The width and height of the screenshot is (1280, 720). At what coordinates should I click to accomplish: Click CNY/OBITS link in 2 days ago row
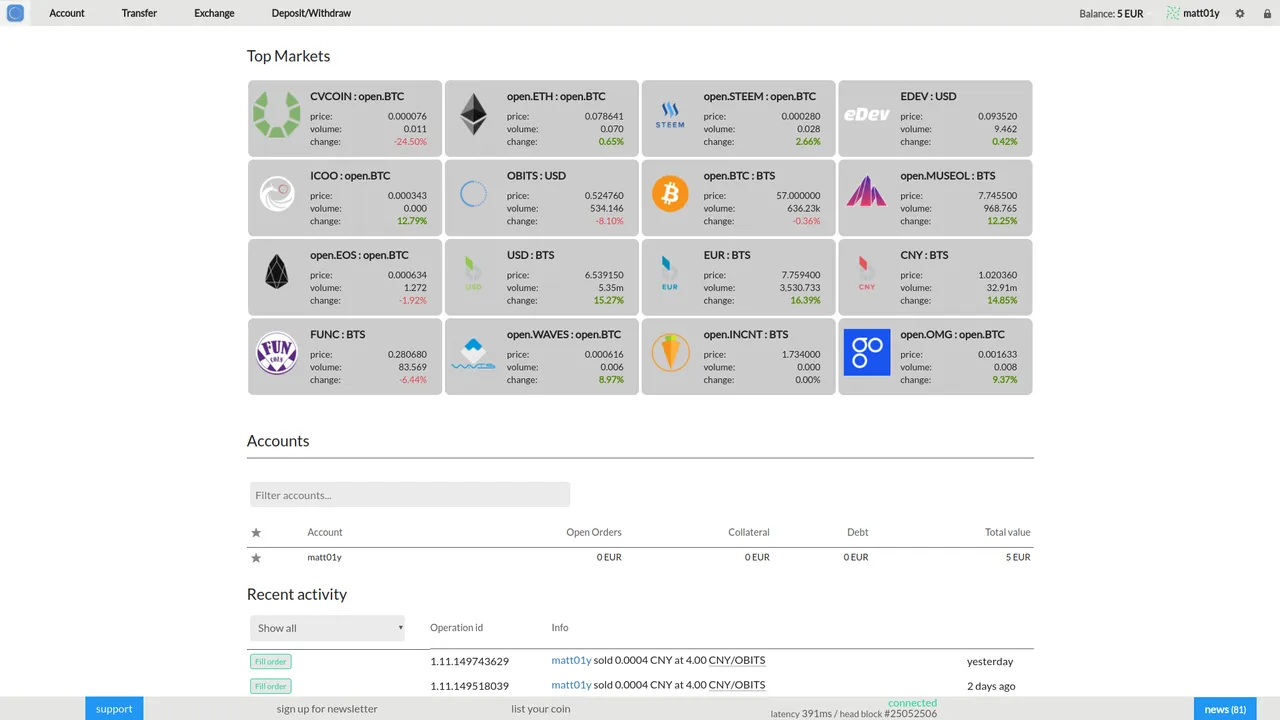pos(737,685)
